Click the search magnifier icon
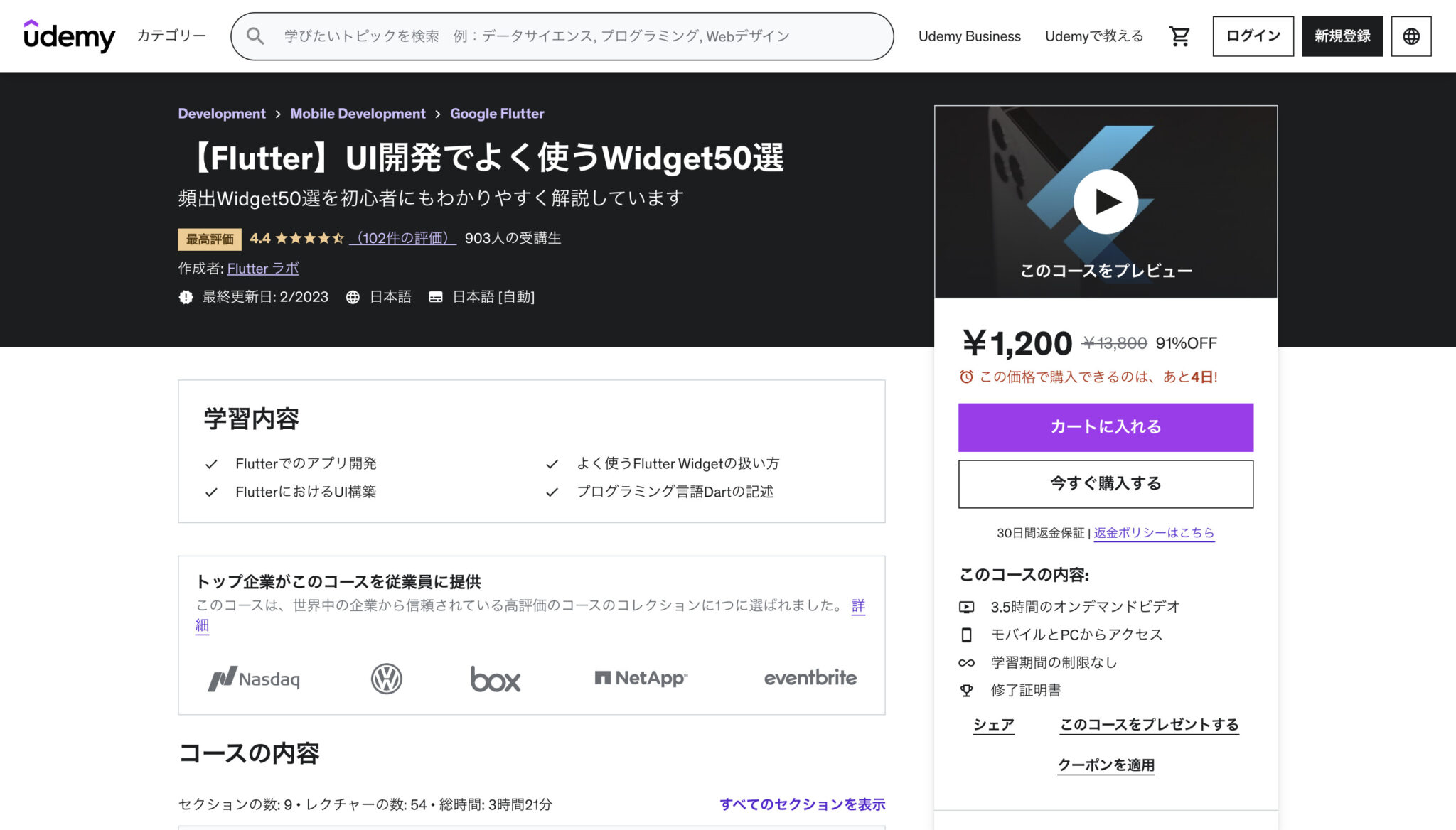The image size is (1456, 830). pos(256,36)
